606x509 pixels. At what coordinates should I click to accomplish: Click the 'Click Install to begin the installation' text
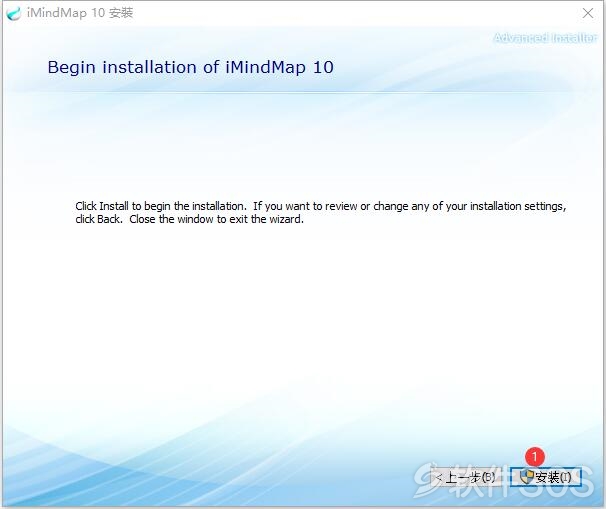click(x=161, y=206)
